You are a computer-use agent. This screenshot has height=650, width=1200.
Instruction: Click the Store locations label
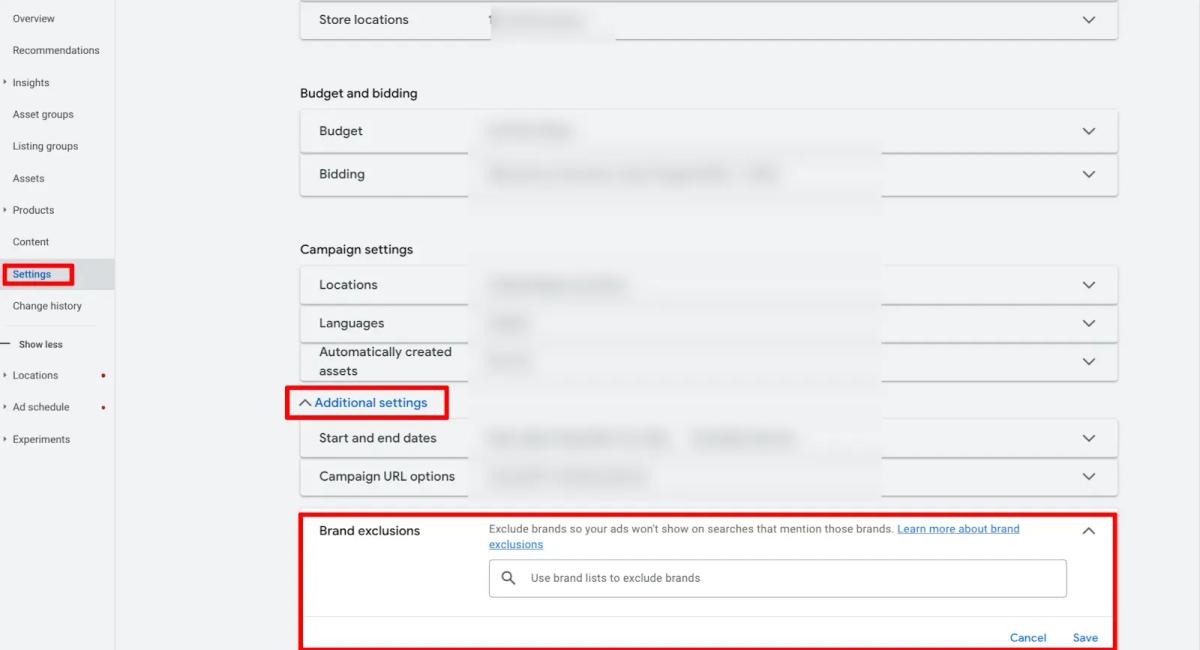364,20
